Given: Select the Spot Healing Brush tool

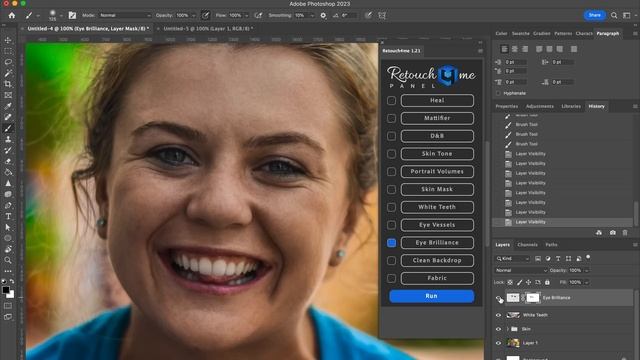Looking at the screenshot, I should click(8, 117).
